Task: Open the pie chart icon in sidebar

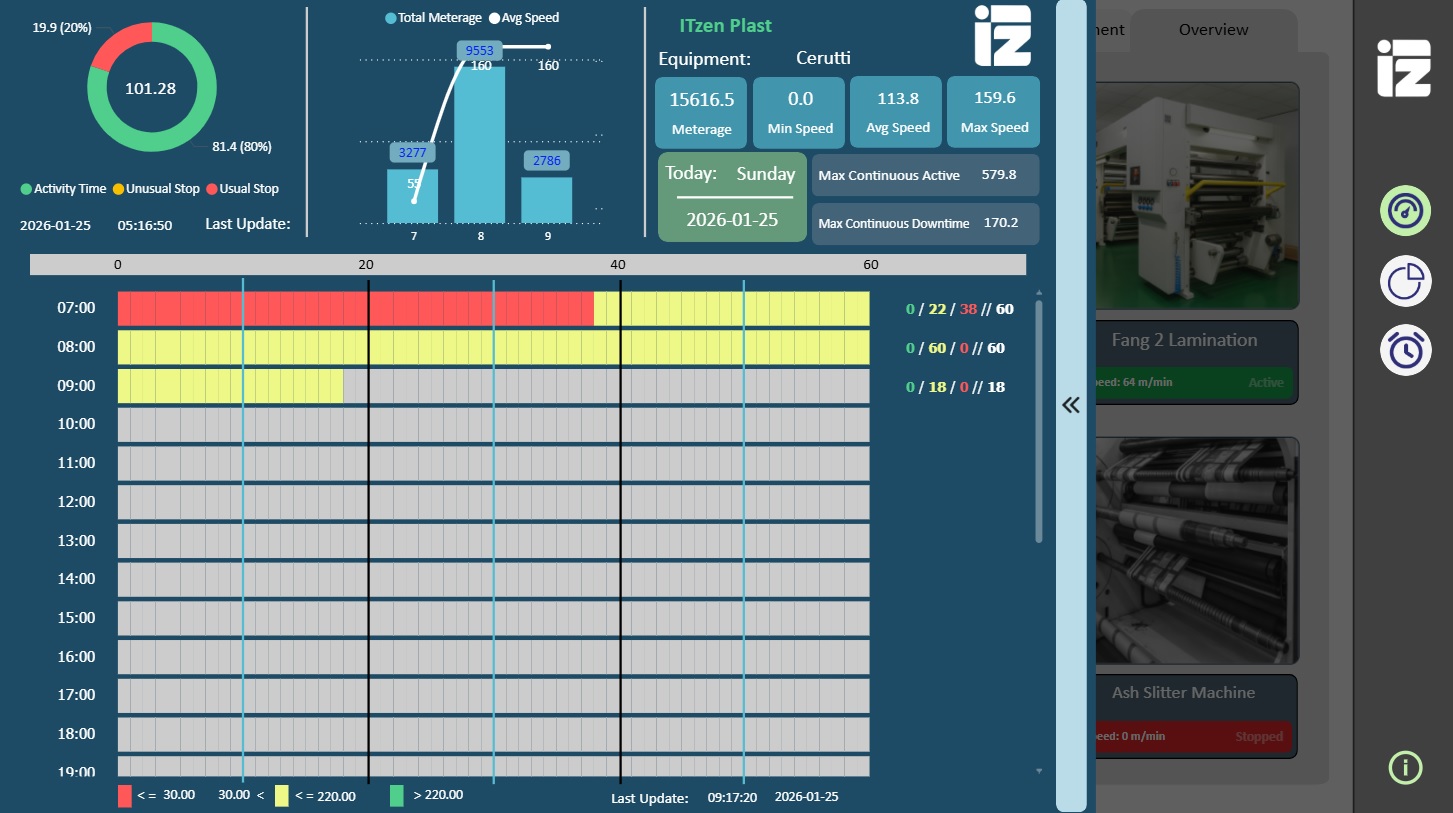Action: (1405, 281)
